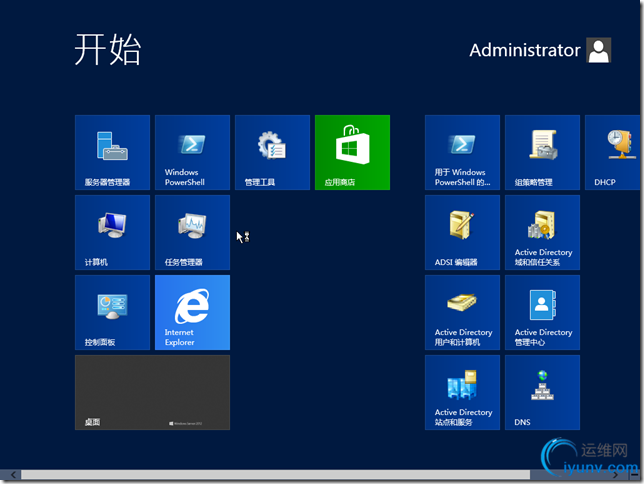Open the 服务器管理器 tile
This screenshot has height=484, width=644.
pos(112,152)
